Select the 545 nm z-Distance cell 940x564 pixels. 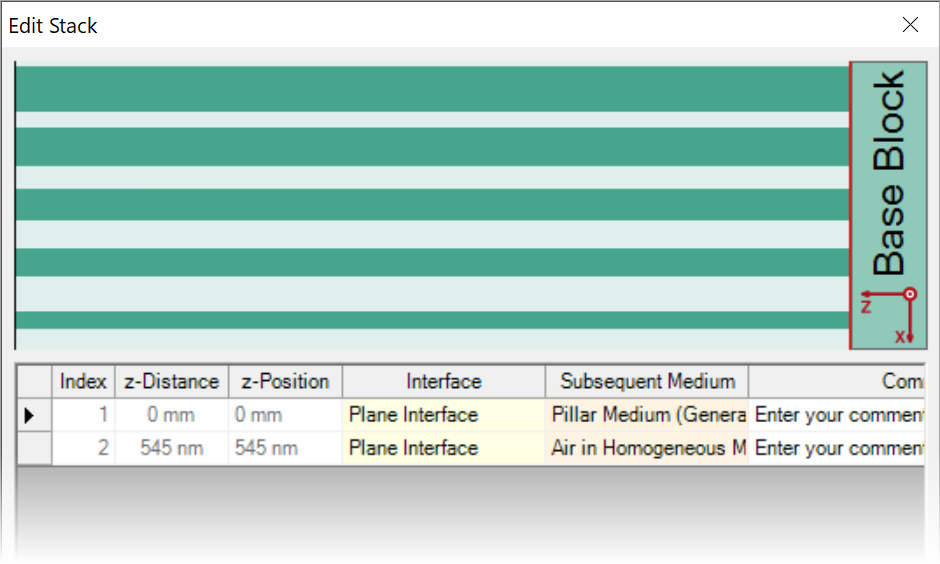click(x=171, y=448)
